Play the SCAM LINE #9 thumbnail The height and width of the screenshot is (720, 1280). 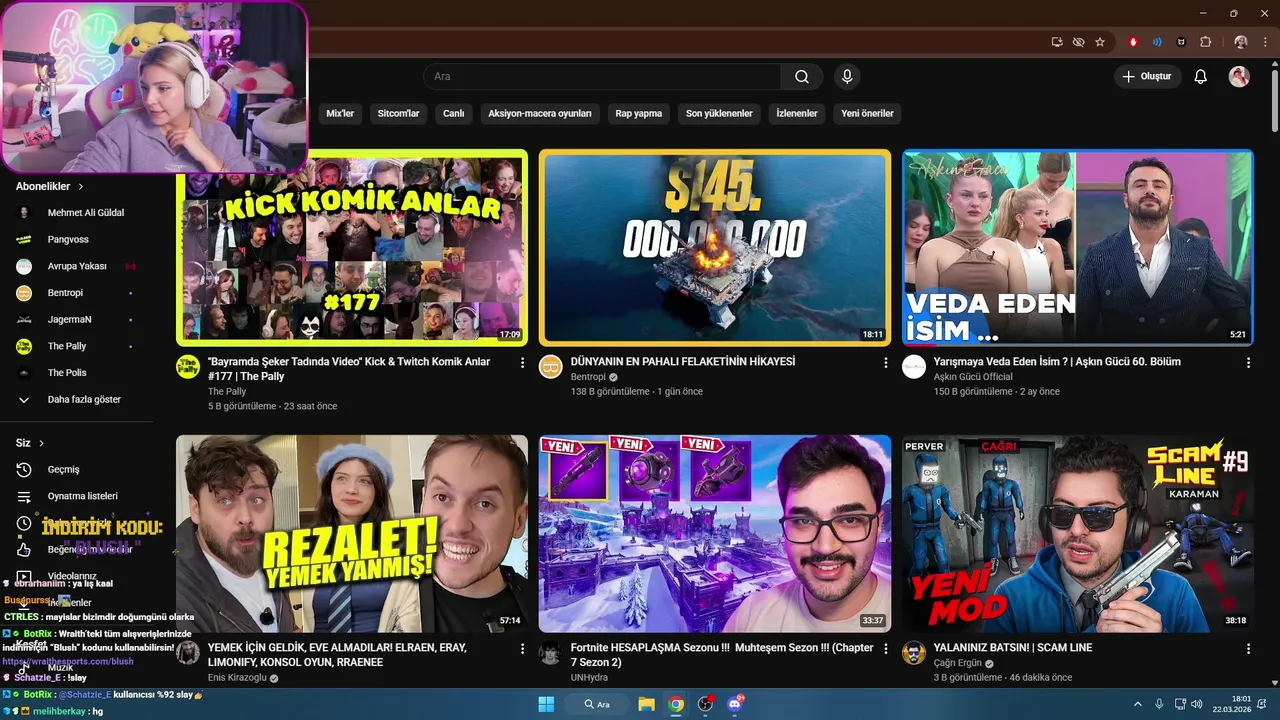pos(1077,534)
